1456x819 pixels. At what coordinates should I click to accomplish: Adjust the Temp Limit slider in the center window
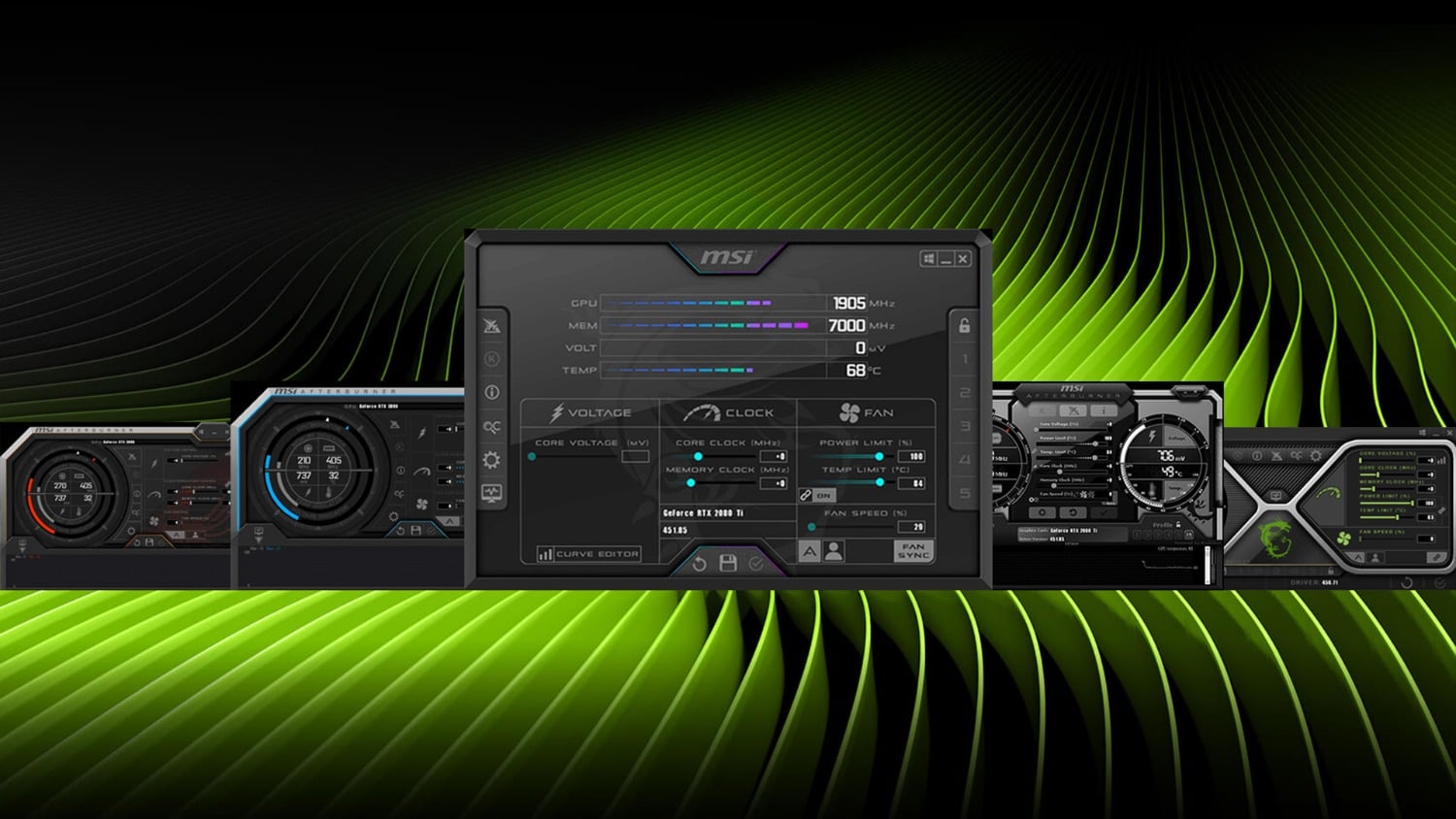tap(851, 482)
